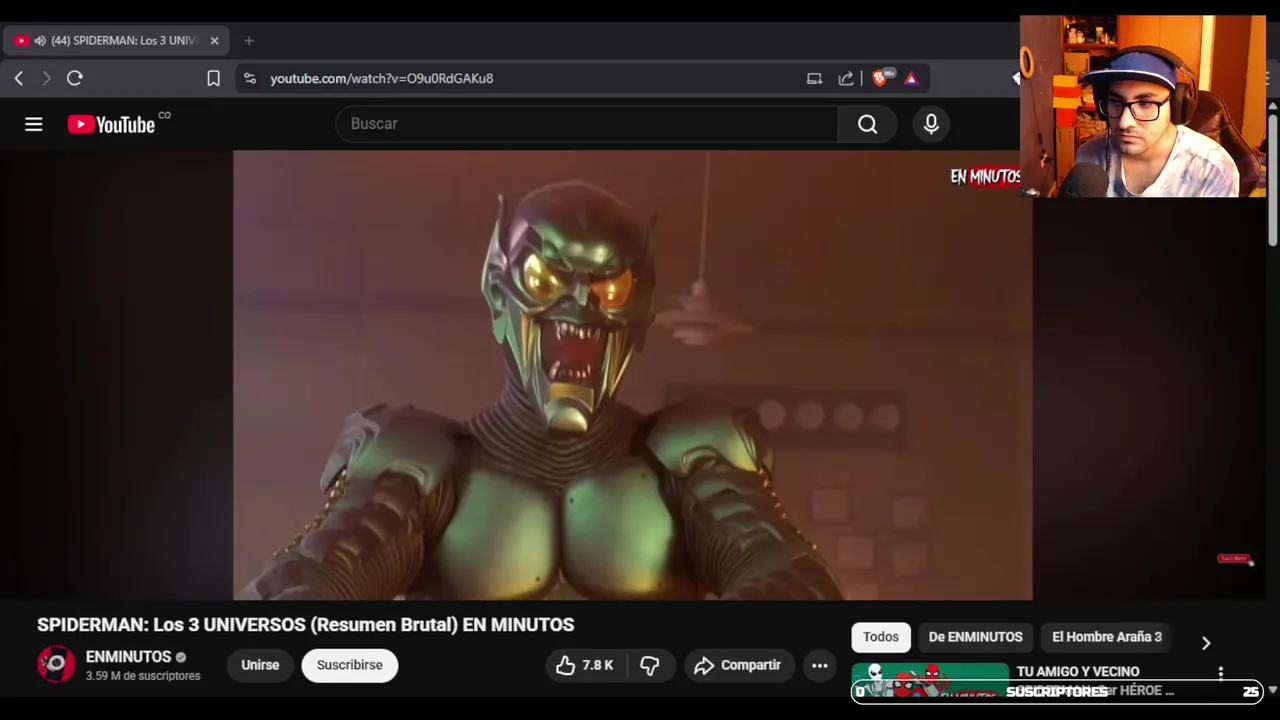
Task: Open a new browser tab
Action: click(x=249, y=41)
